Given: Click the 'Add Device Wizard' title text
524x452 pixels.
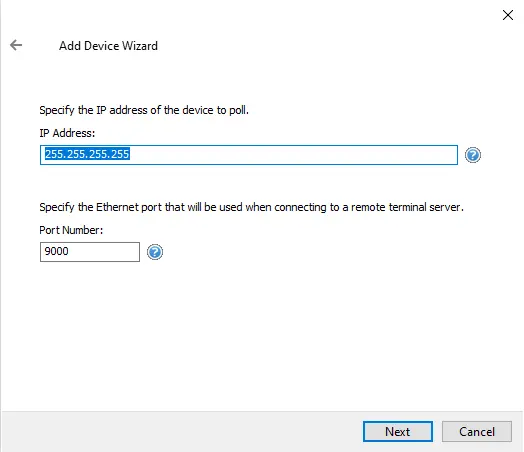Looking at the screenshot, I should coord(108,46).
